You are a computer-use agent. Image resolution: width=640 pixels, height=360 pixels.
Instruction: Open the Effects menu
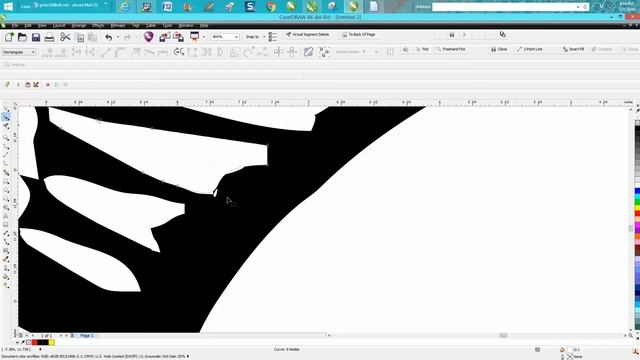coord(98,26)
